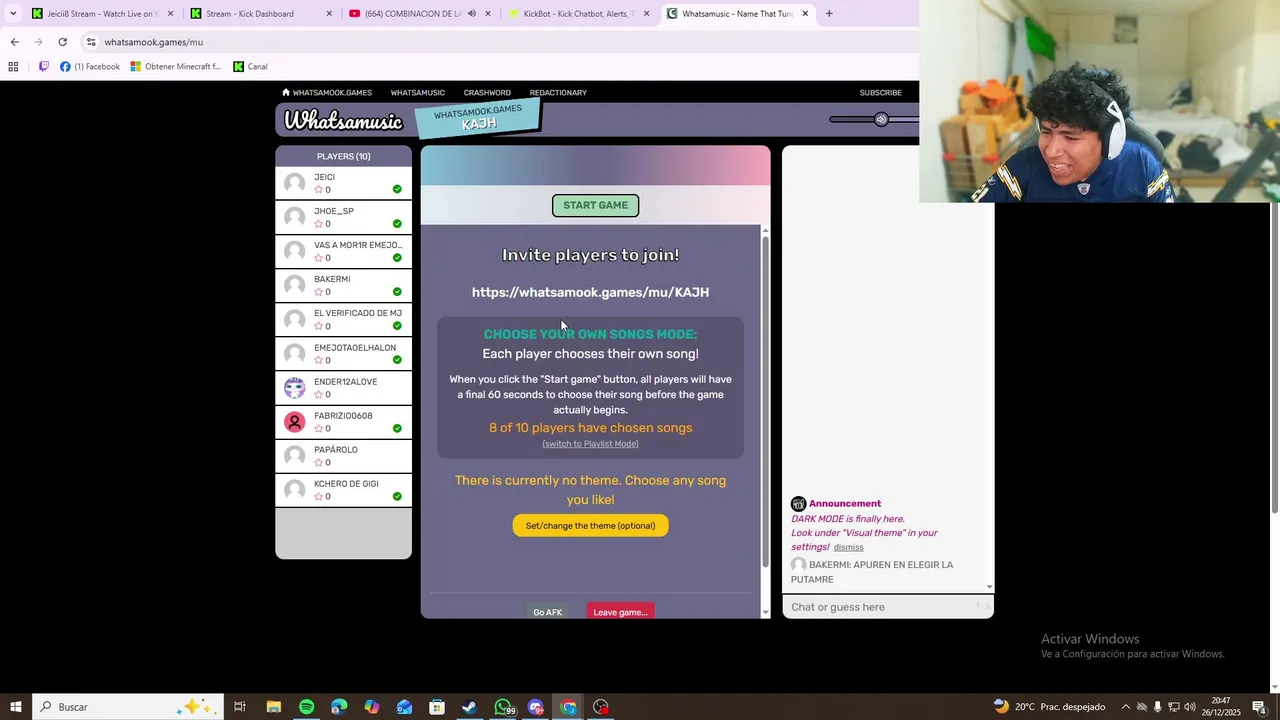Click JEICI's player avatar
Viewport: 1280px width, 720px height.
coord(294,183)
